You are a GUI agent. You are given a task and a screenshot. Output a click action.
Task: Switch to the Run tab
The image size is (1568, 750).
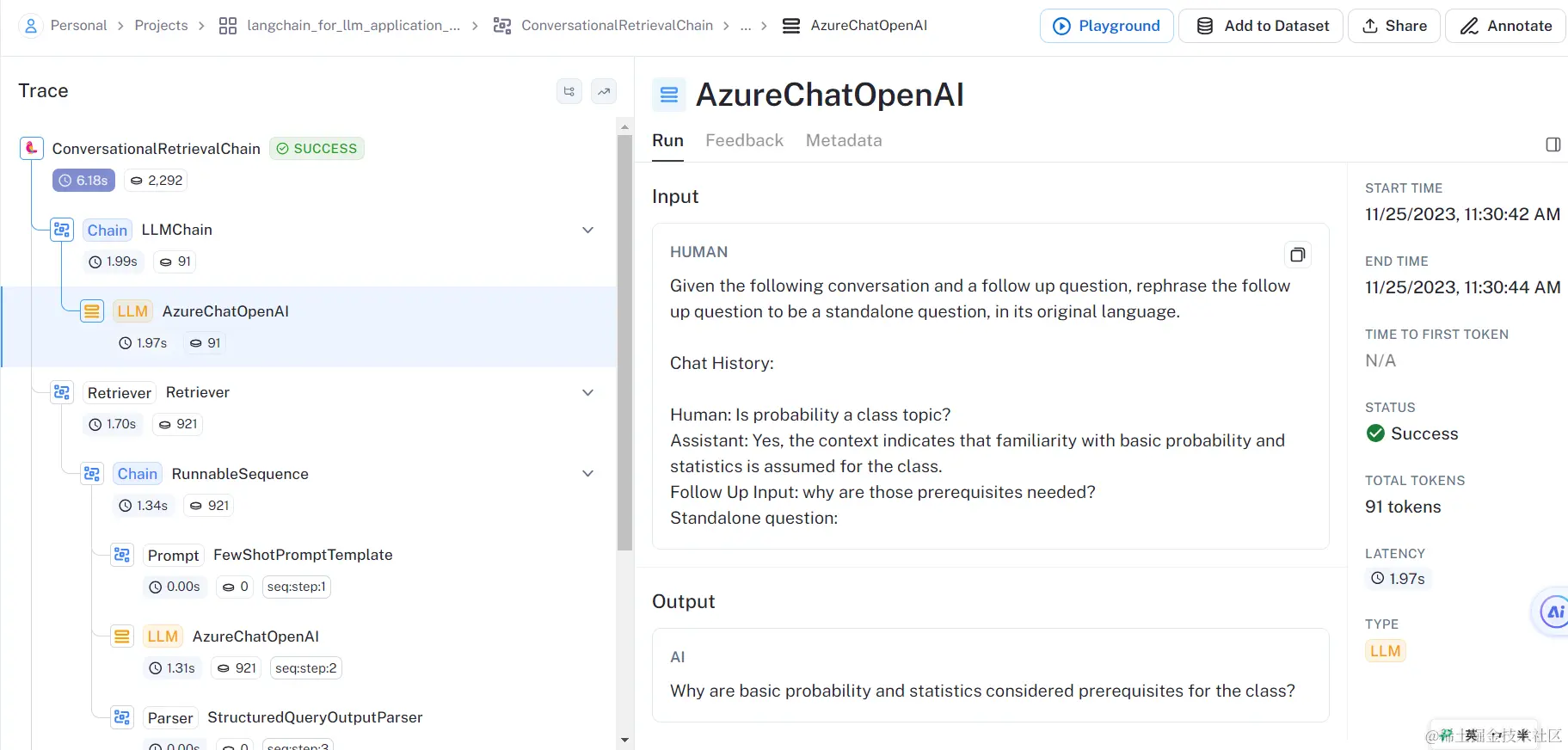pyautogui.click(x=667, y=140)
